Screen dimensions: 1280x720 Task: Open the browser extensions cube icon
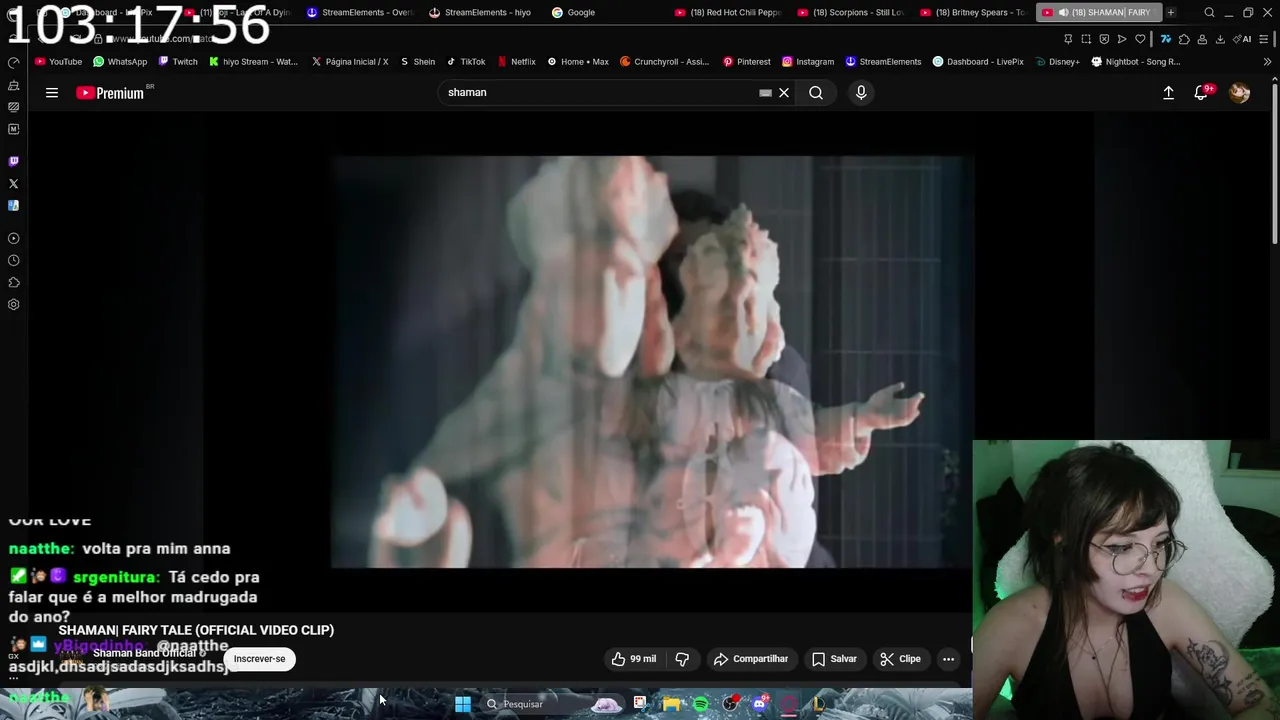1184,39
